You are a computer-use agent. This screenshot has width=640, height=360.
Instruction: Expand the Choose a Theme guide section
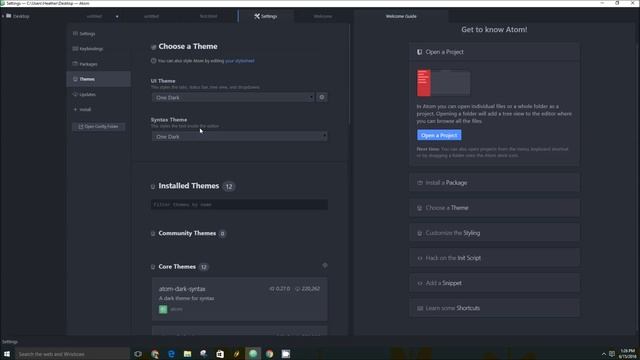point(494,208)
